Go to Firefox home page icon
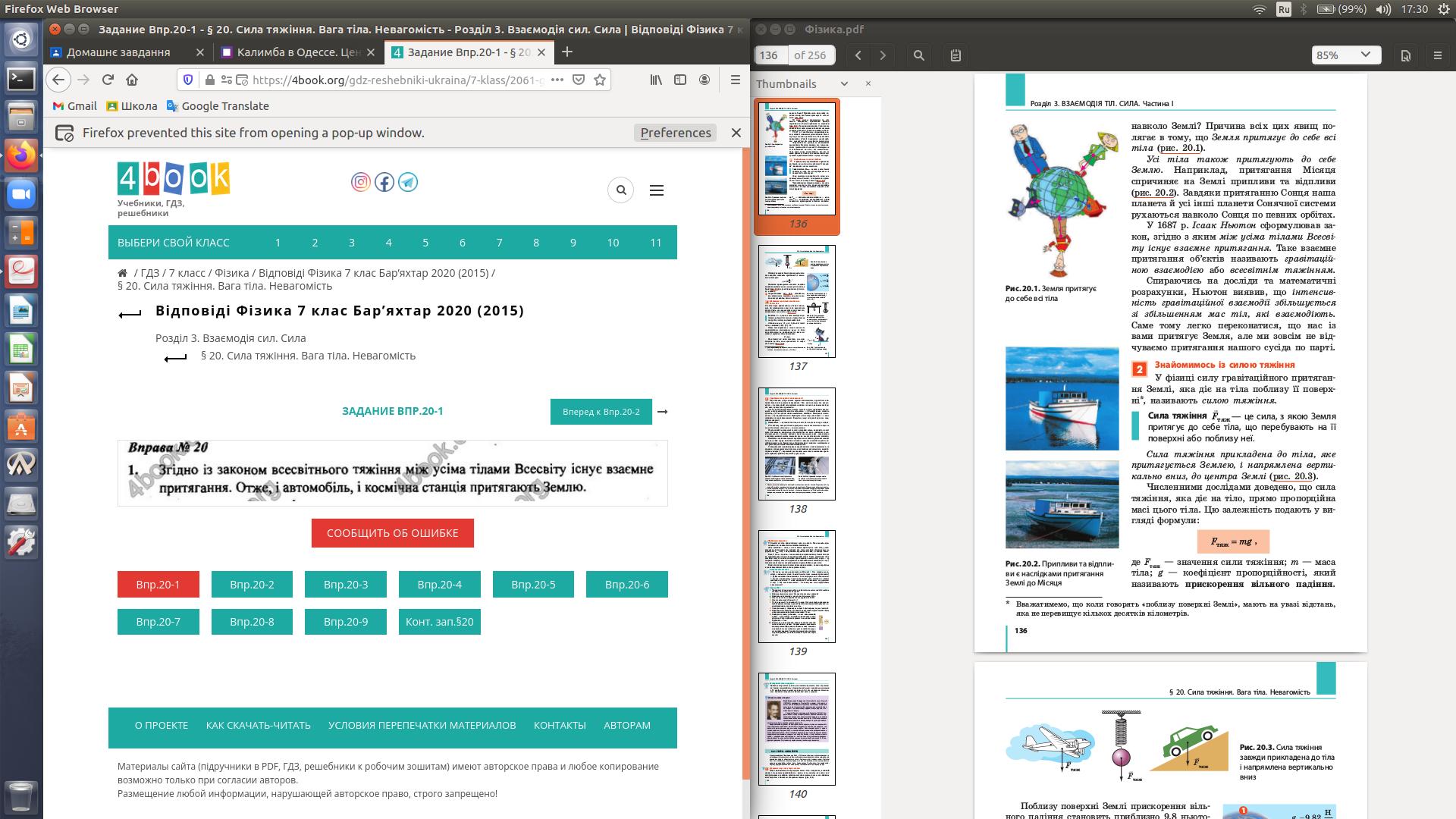The width and height of the screenshot is (1456, 819). click(x=132, y=80)
